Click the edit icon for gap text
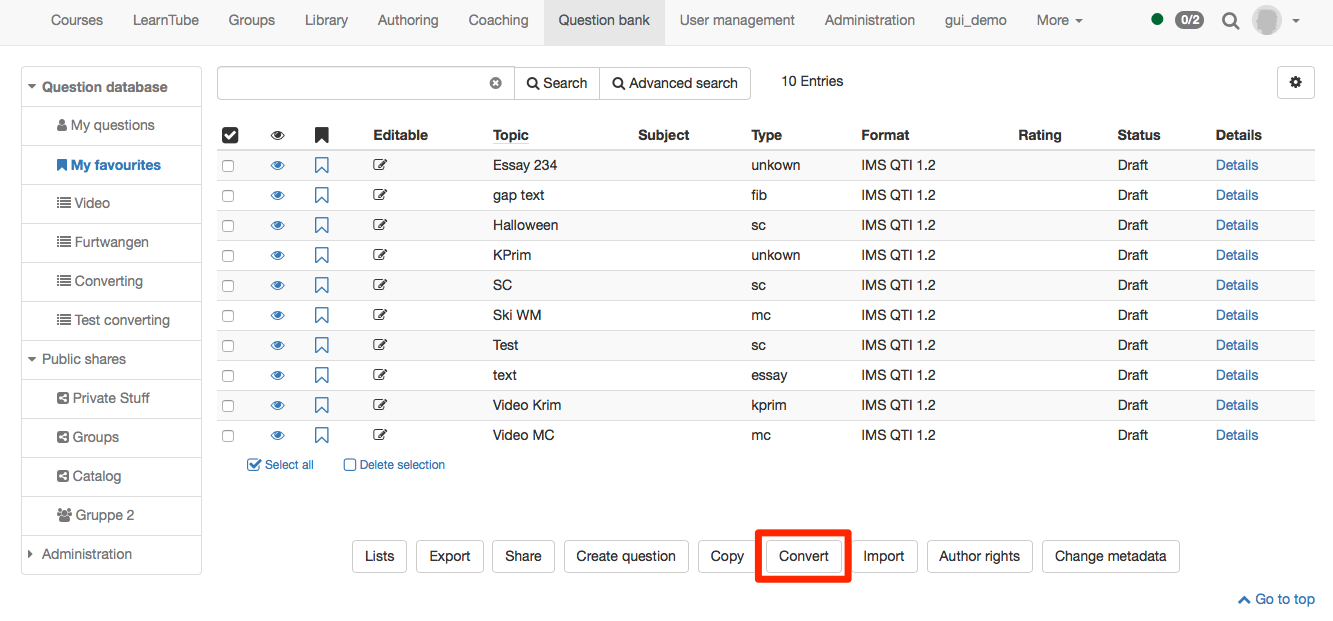Image resolution: width=1333 pixels, height=621 pixels. click(380, 195)
